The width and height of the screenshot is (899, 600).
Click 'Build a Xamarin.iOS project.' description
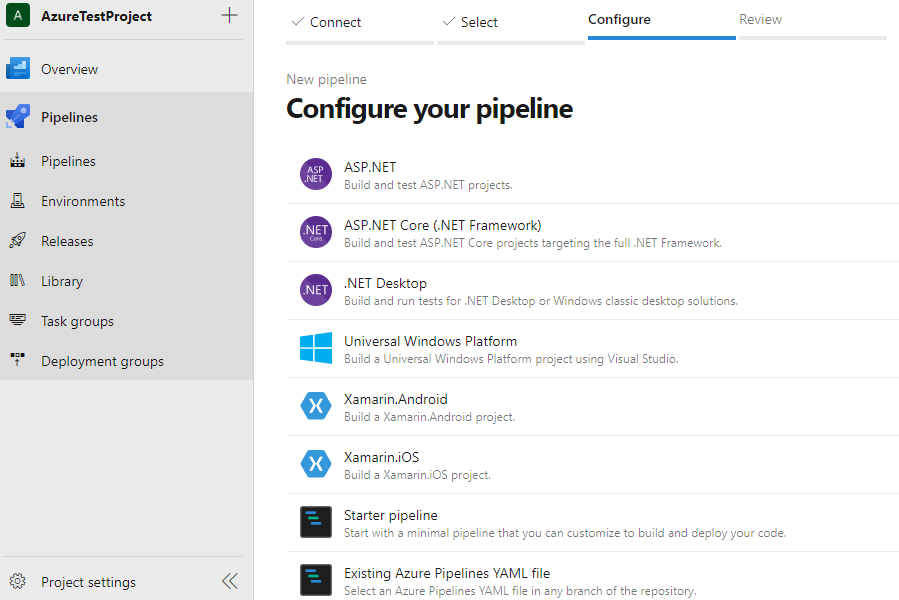point(417,475)
